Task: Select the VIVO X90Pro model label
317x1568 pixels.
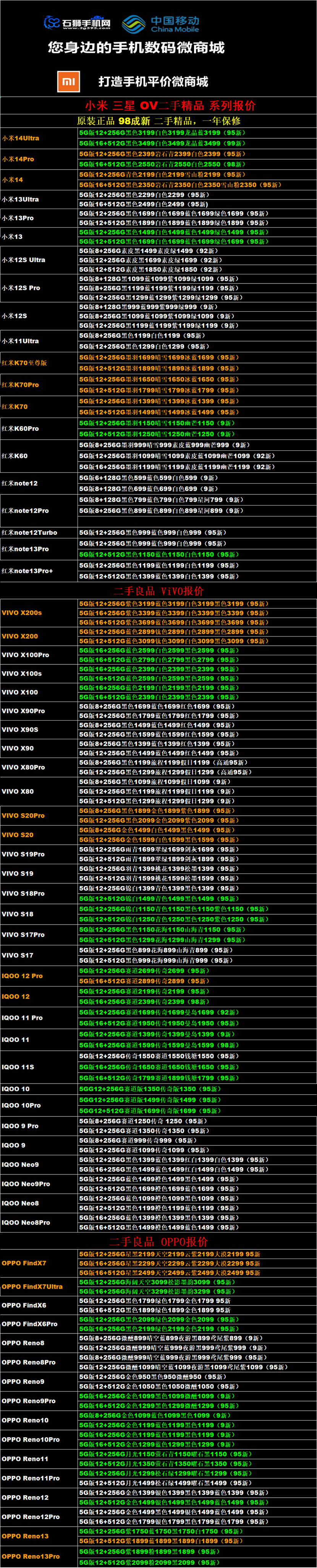Action: point(23,711)
